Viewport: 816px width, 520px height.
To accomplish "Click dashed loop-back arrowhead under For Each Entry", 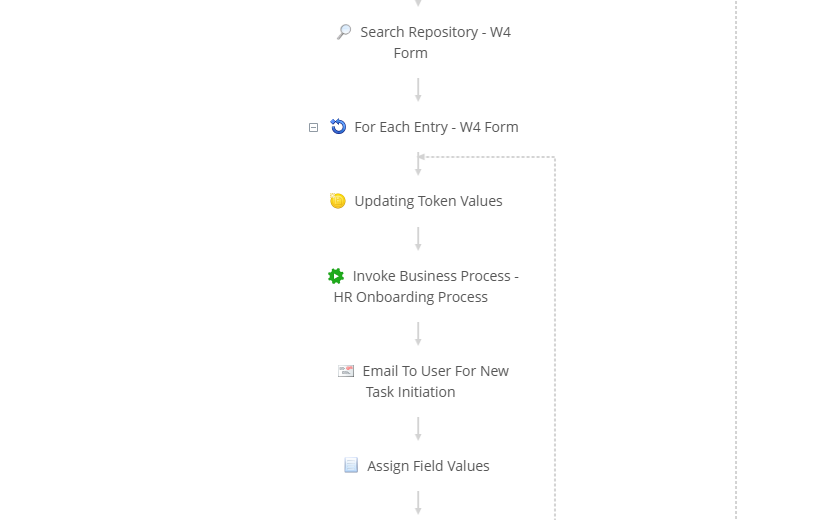I will [x=423, y=157].
